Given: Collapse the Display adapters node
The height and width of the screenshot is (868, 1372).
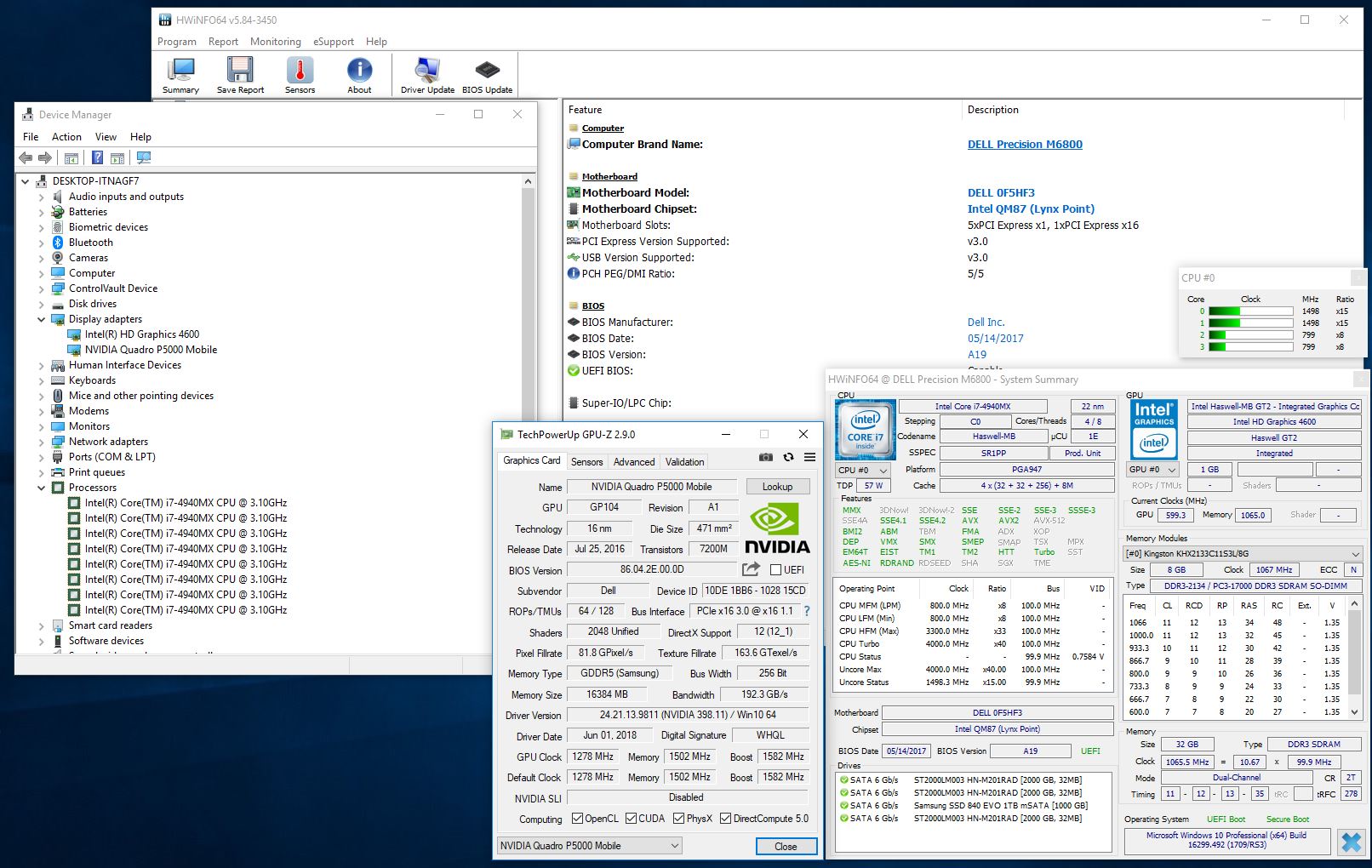Looking at the screenshot, I should pos(41,319).
